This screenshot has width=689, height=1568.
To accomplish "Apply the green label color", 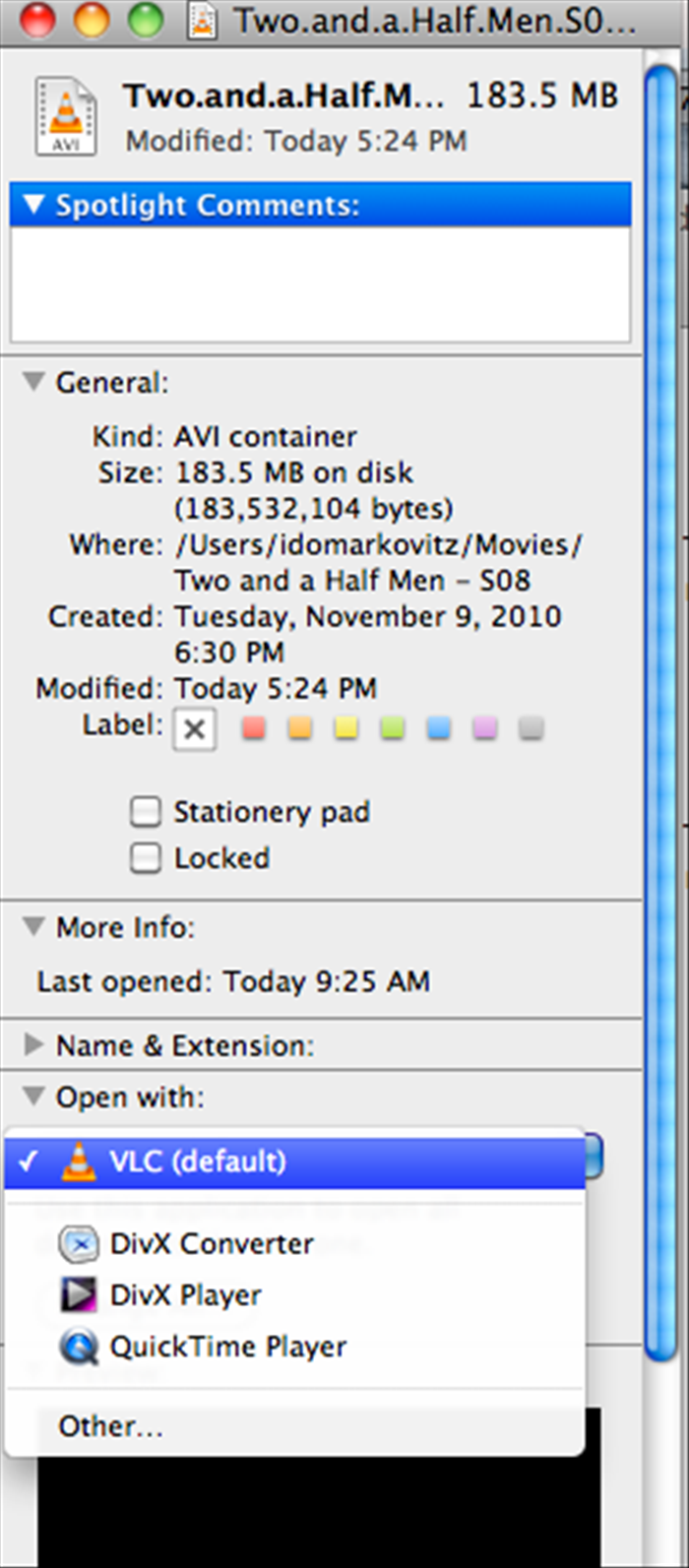I will [393, 729].
